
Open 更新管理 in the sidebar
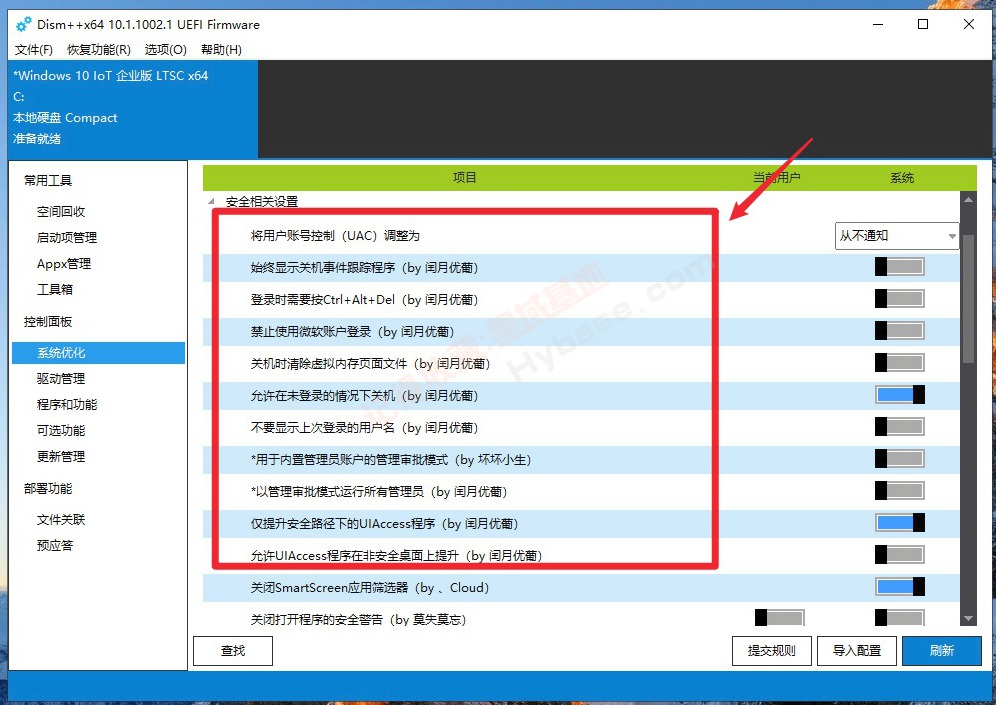coord(61,457)
